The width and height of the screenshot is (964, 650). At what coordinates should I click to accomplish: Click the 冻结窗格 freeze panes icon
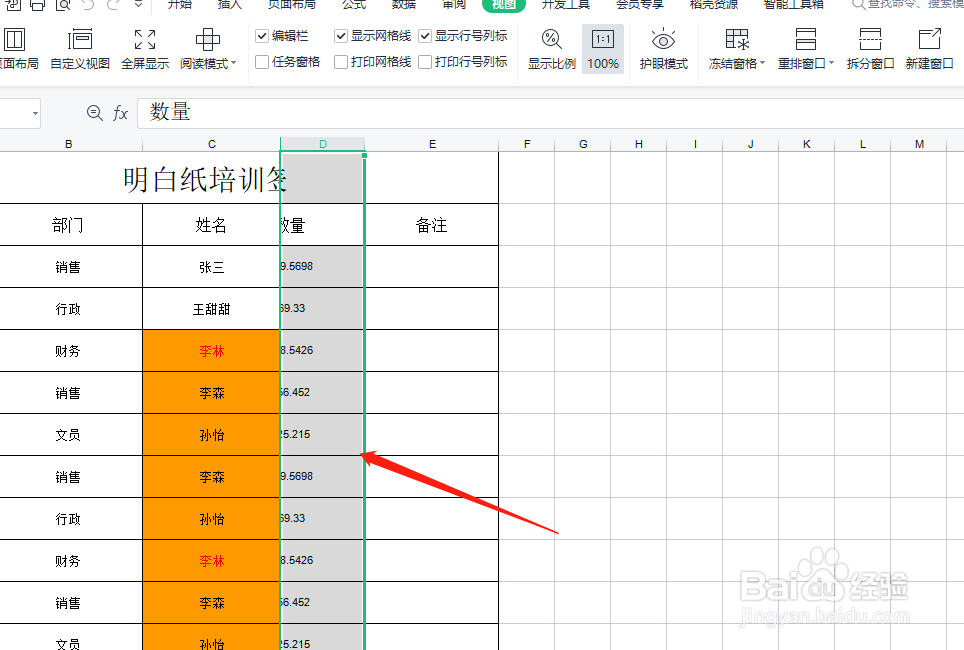(x=737, y=39)
